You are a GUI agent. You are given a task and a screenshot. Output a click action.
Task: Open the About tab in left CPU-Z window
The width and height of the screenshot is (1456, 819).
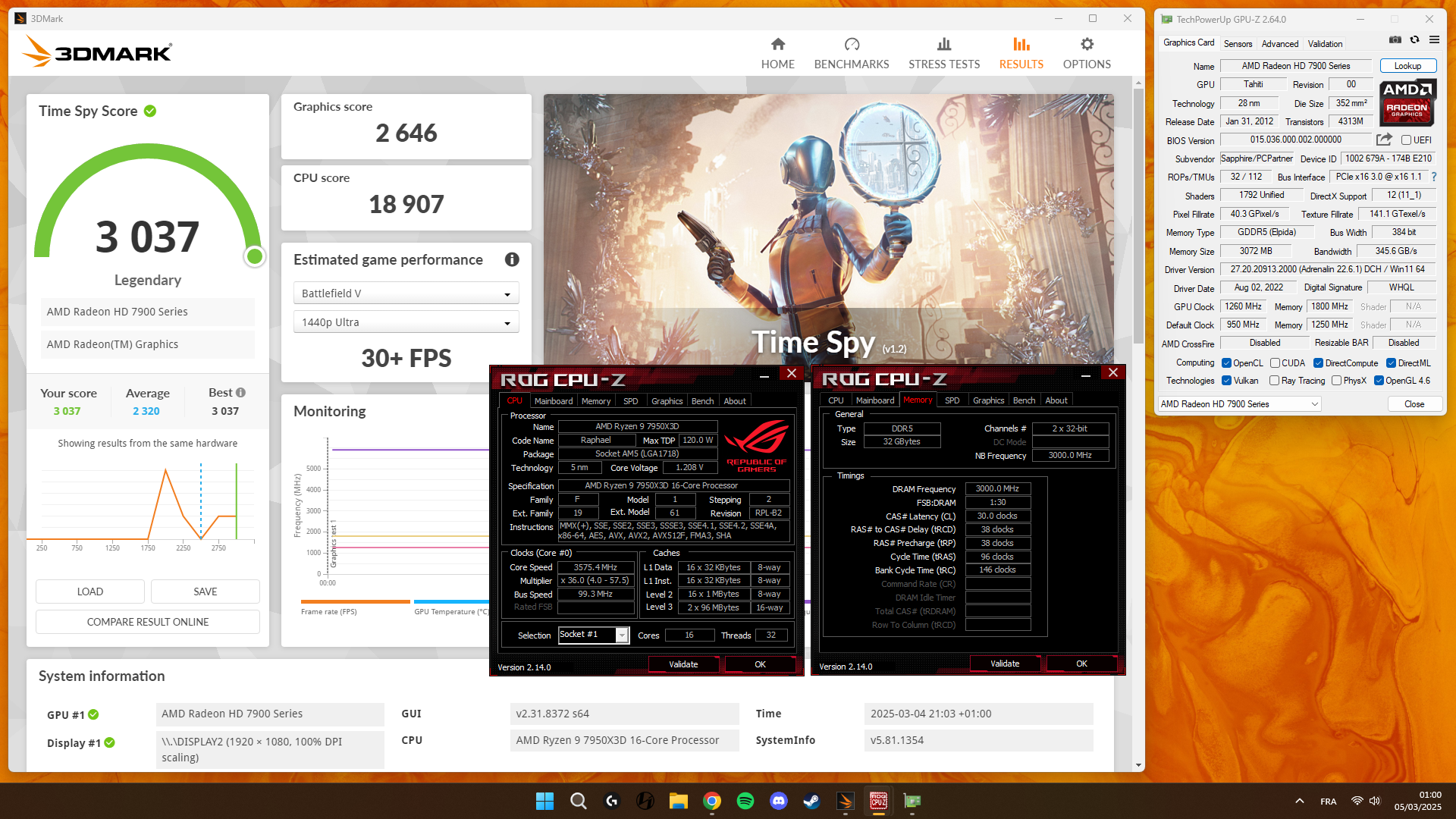coord(734,401)
